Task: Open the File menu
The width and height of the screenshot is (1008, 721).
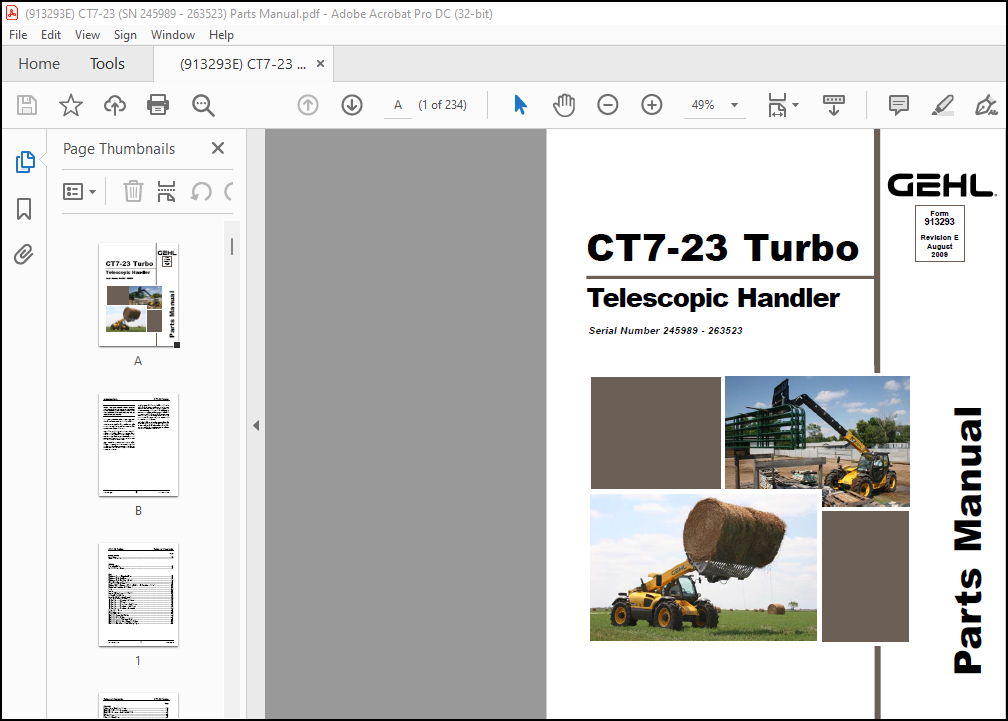Action: click(18, 35)
